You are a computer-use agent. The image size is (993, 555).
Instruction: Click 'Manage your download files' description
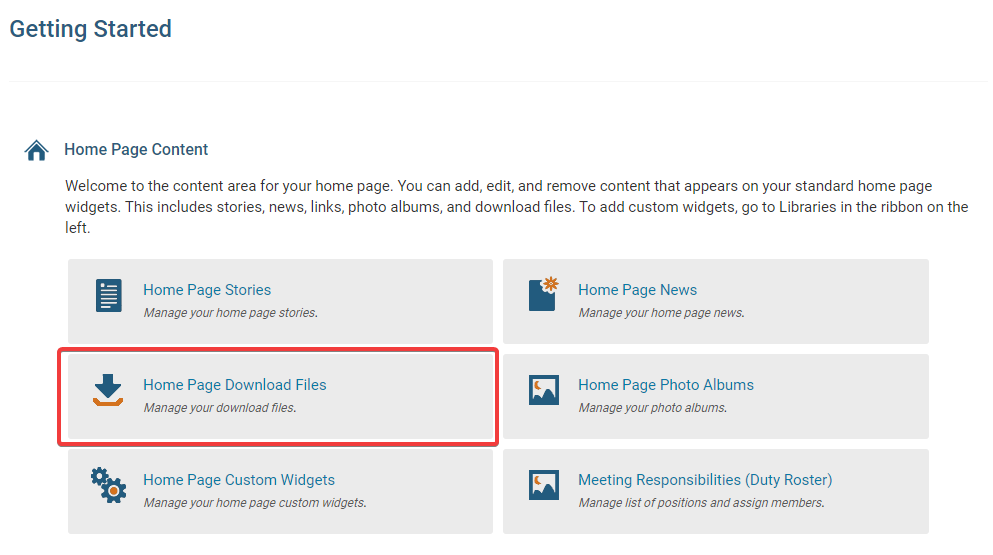pyautogui.click(x=220, y=408)
